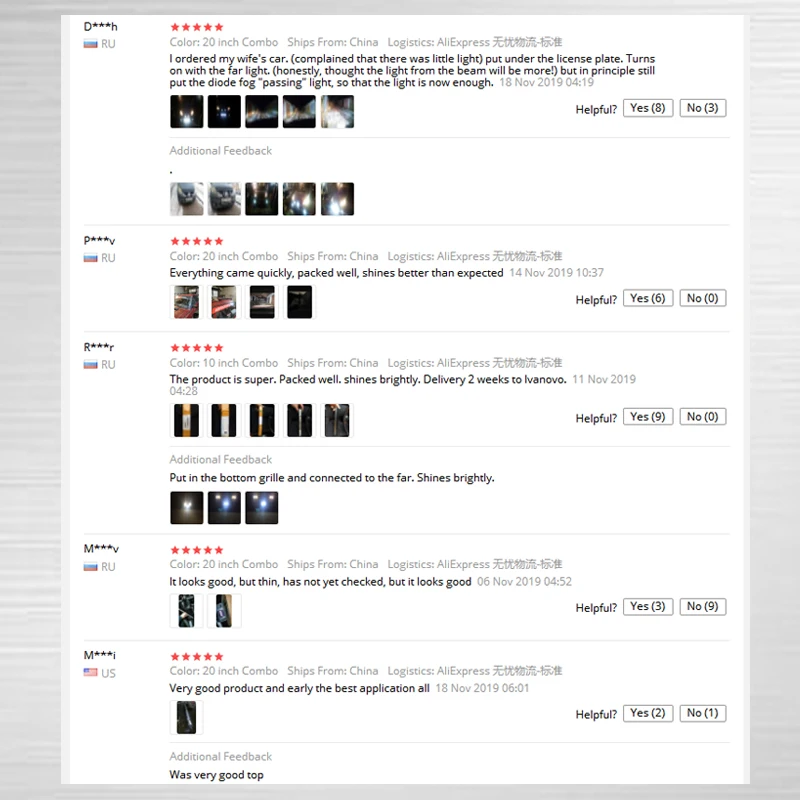Image resolution: width=800 pixels, height=800 pixels.
Task: Open first yellow-box photo in R***r's review
Action: (x=187, y=420)
